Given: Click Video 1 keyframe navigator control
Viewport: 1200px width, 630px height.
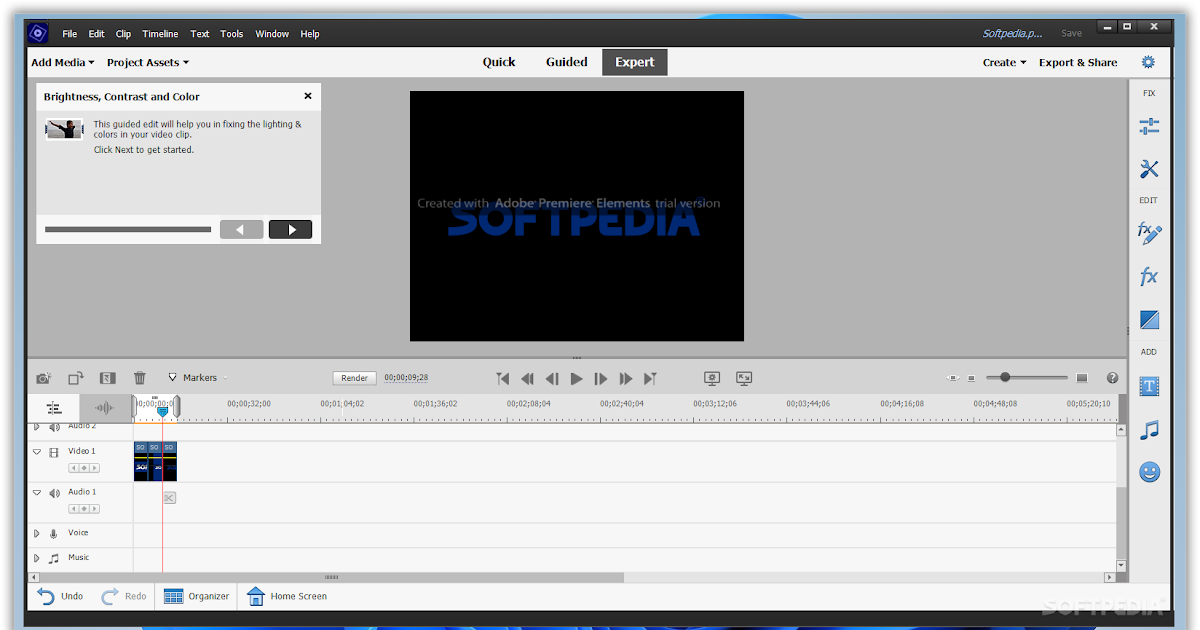Looking at the screenshot, I should [x=84, y=468].
